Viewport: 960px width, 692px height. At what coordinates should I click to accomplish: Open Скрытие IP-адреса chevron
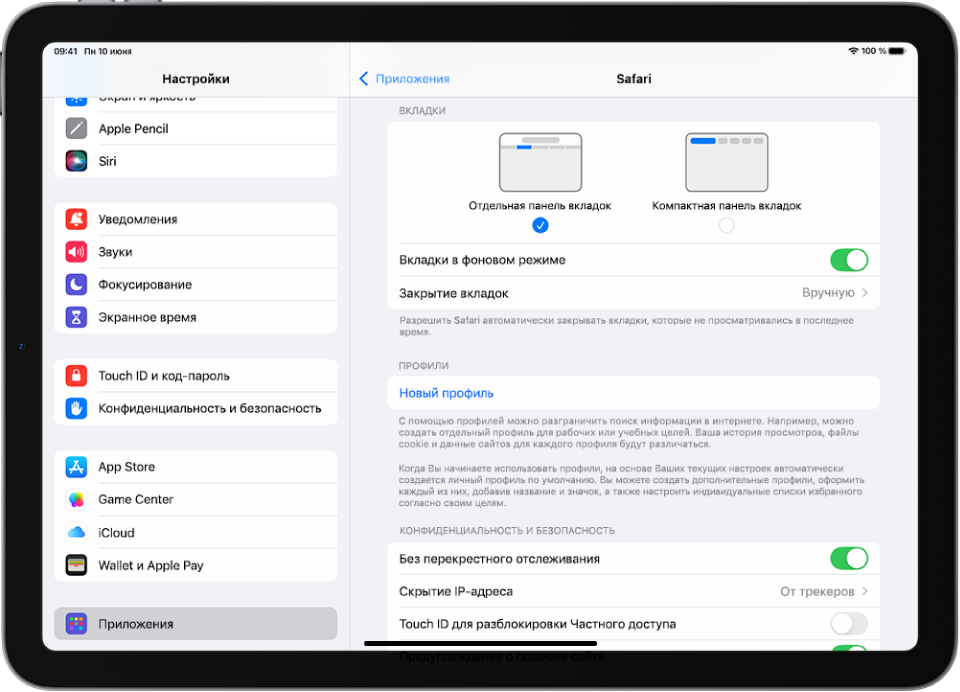(865, 591)
